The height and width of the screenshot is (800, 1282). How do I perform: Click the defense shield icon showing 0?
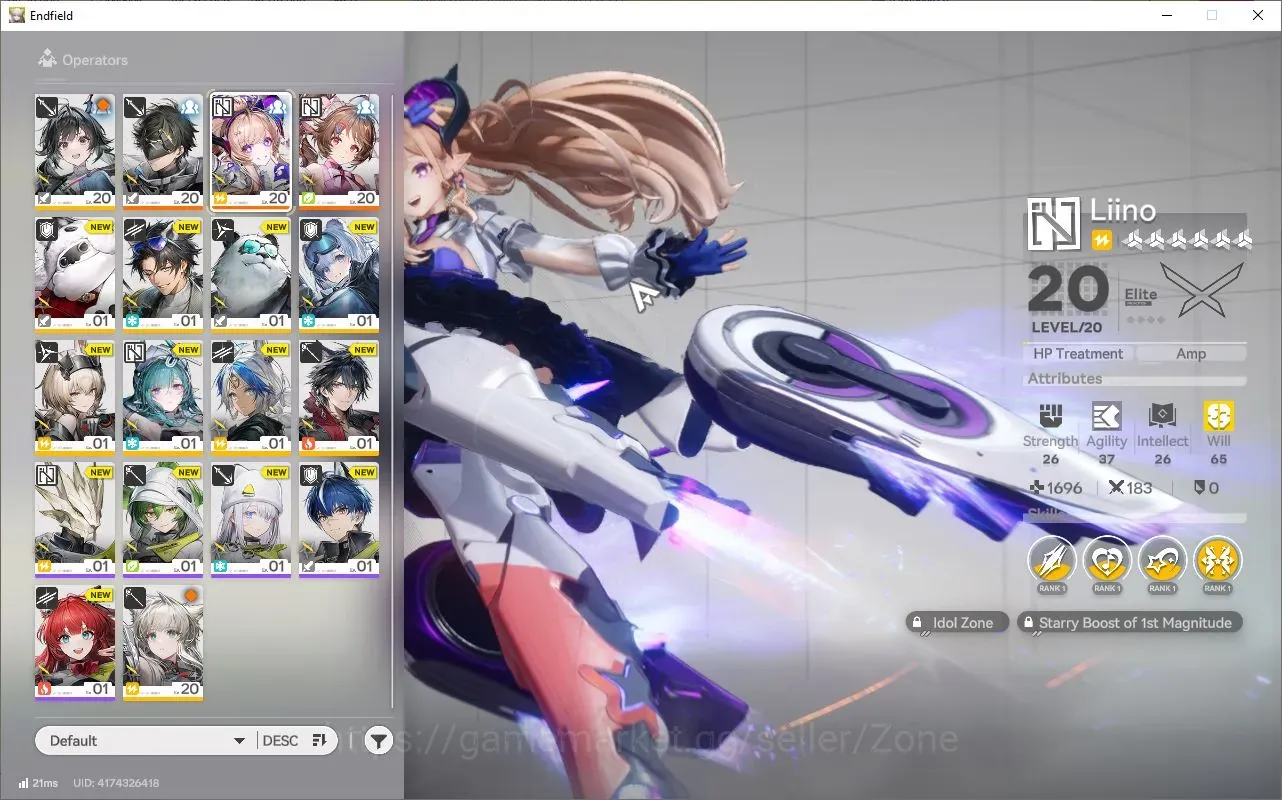coord(1198,488)
